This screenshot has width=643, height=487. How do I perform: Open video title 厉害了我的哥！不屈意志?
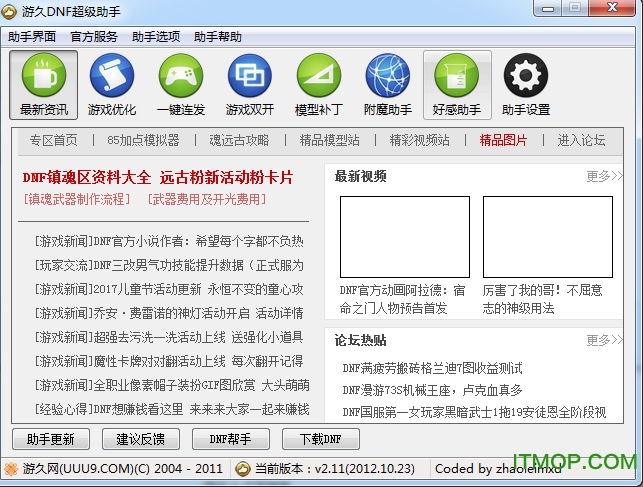[543, 299]
